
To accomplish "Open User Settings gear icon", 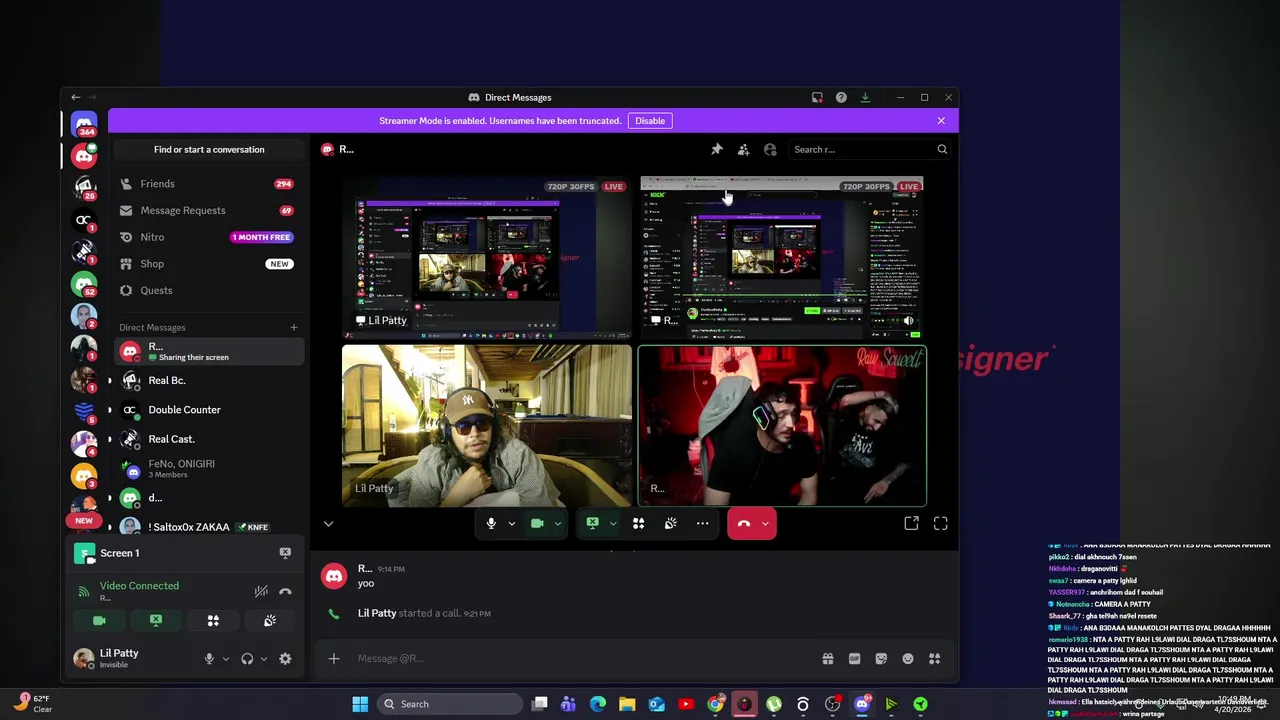I will (x=285, y=658).
